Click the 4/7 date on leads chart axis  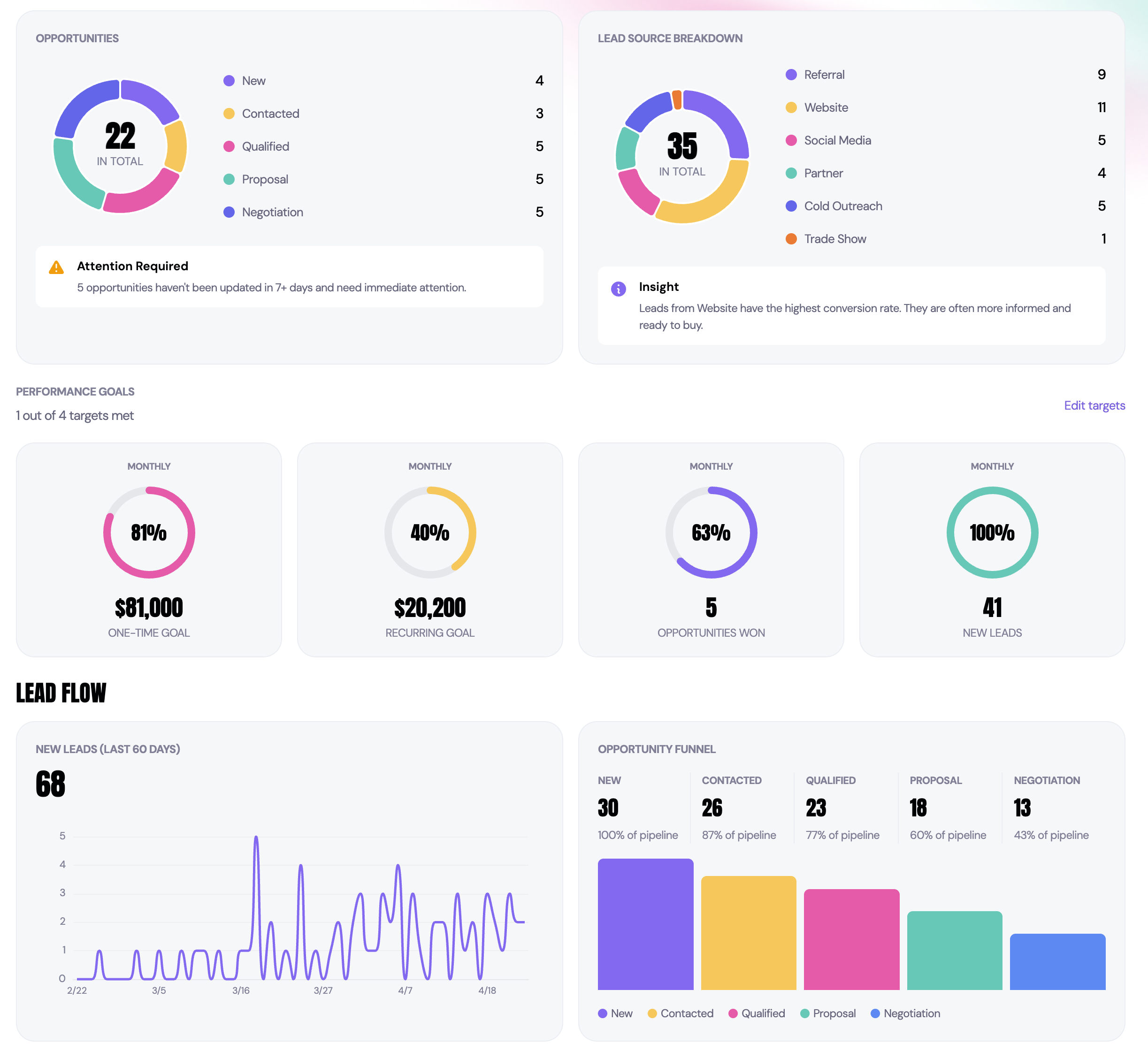click(x=406, y=990)
